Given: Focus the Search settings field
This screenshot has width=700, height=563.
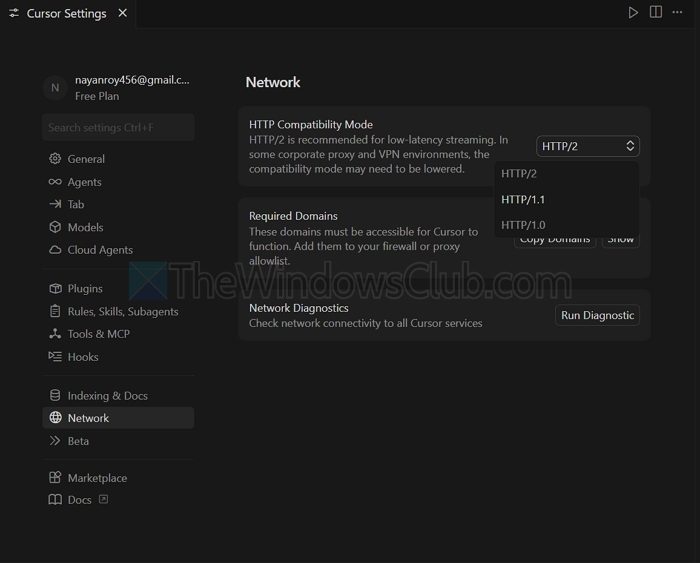Looking at the screenshot, I should coord(118,127).
